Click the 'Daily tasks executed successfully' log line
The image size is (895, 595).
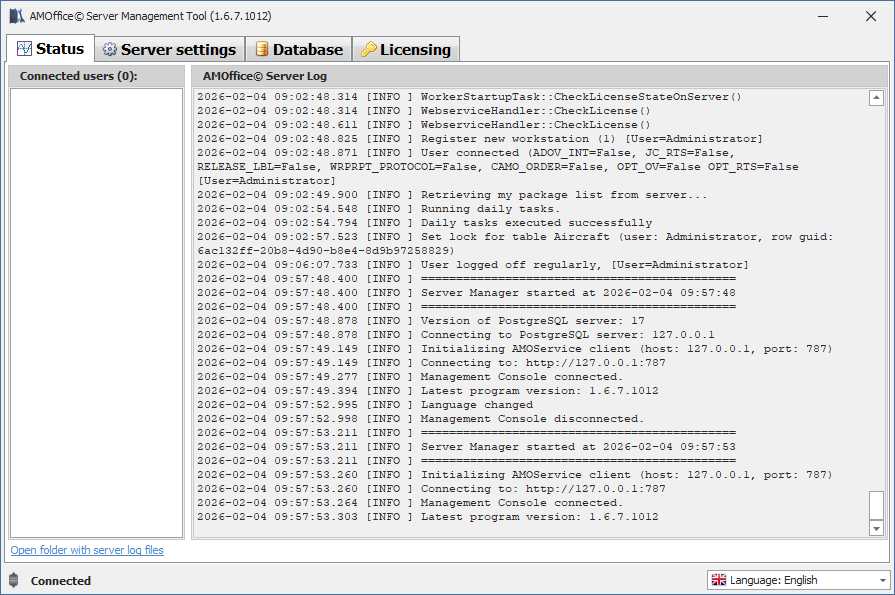[536, 223]
